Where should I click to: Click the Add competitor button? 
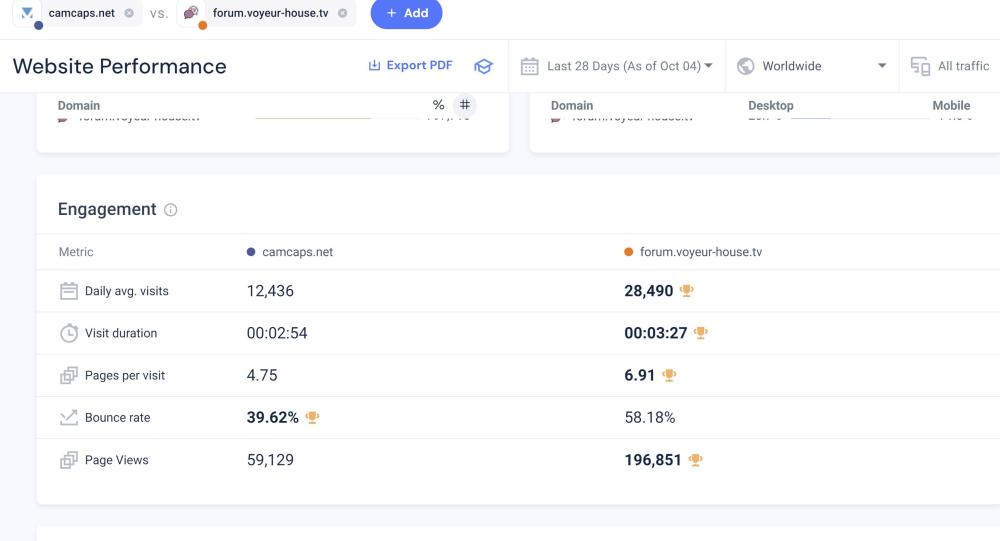click(x=406, y=13)
